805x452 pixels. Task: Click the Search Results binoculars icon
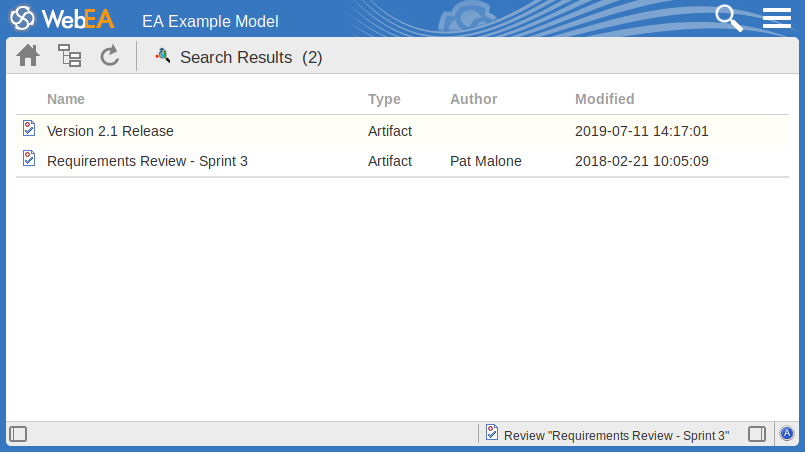163,56
